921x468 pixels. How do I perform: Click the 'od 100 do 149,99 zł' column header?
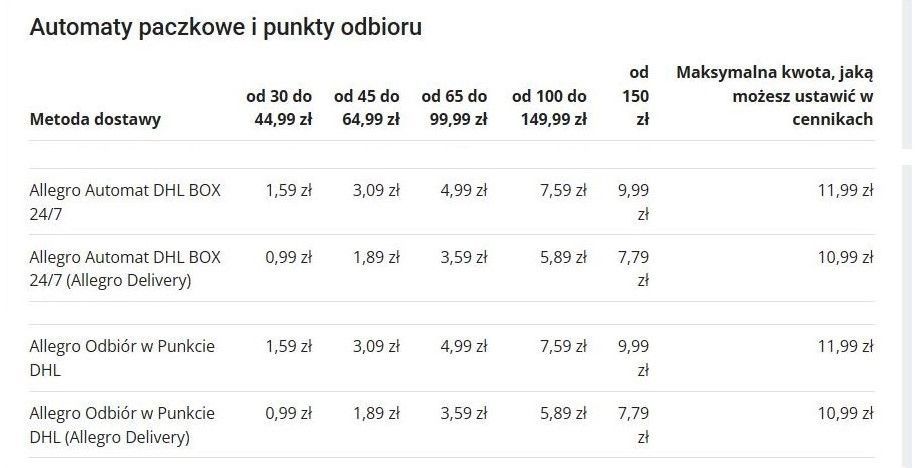click(549, 107)
